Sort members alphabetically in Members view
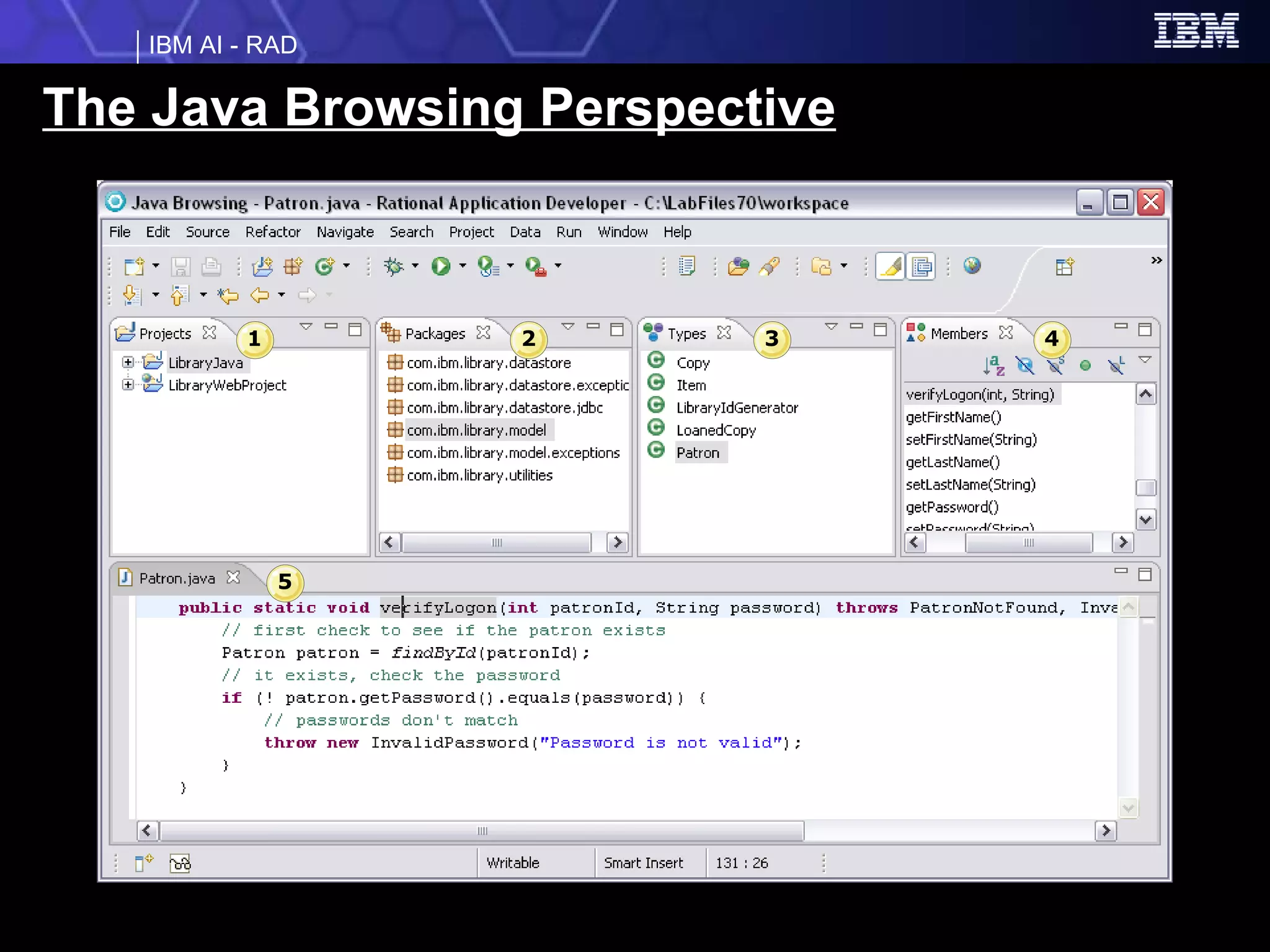The height and width of the screenshot is (952, 1270). tap(993, 366)
